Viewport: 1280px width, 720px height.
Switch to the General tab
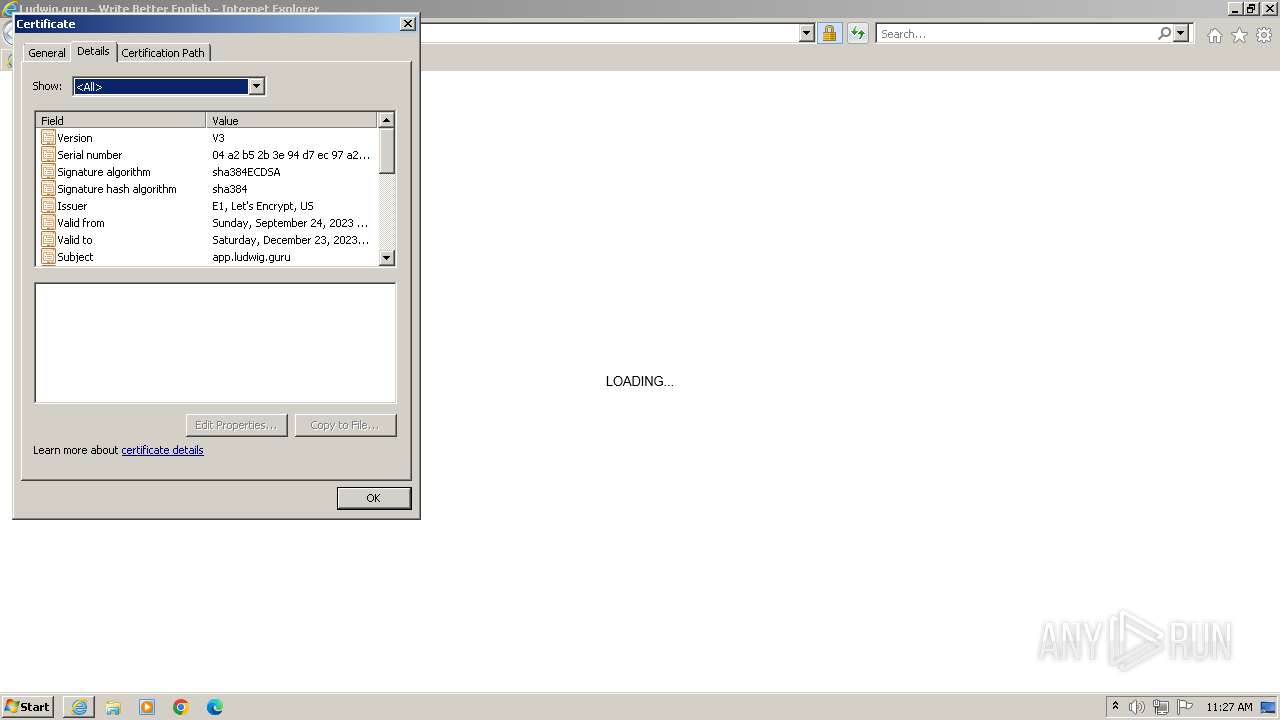pos(47,53)
